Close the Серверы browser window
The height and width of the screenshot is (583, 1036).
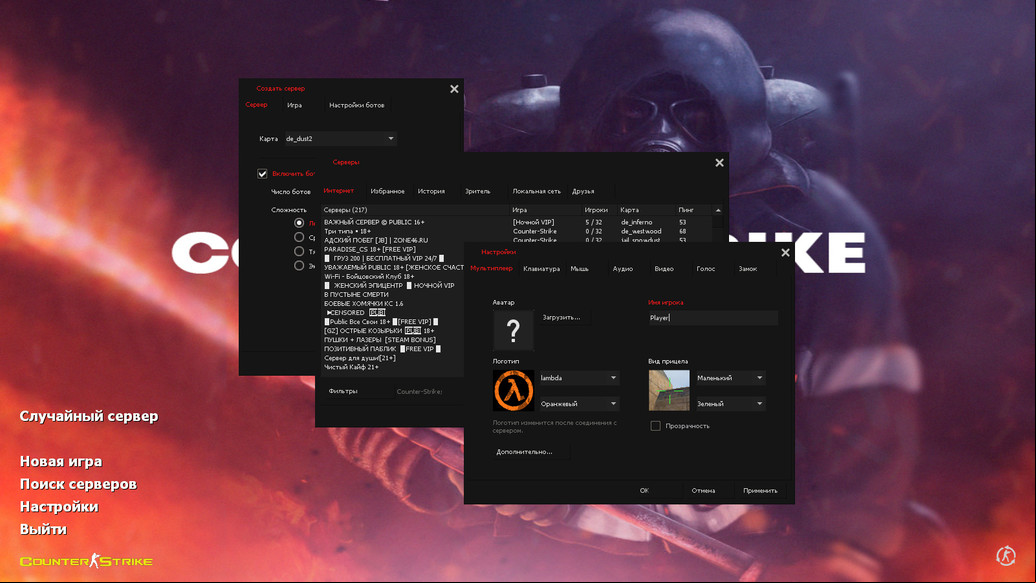click(x=720, y=163)
